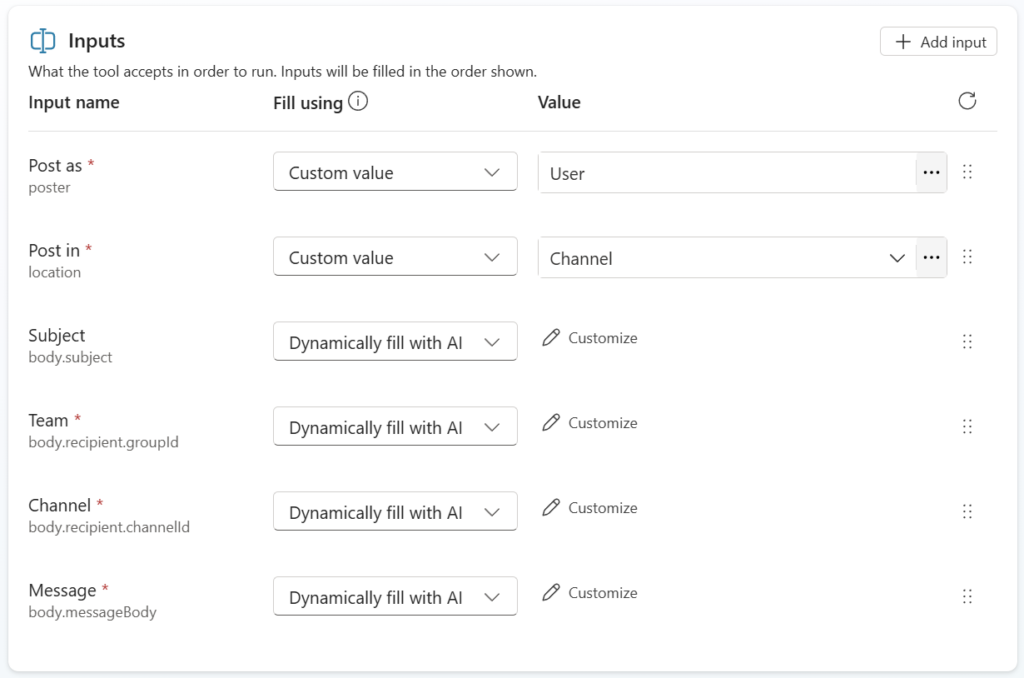
Task: Expand the chevron inside the Channel value field
Action: tap(897, 257)
